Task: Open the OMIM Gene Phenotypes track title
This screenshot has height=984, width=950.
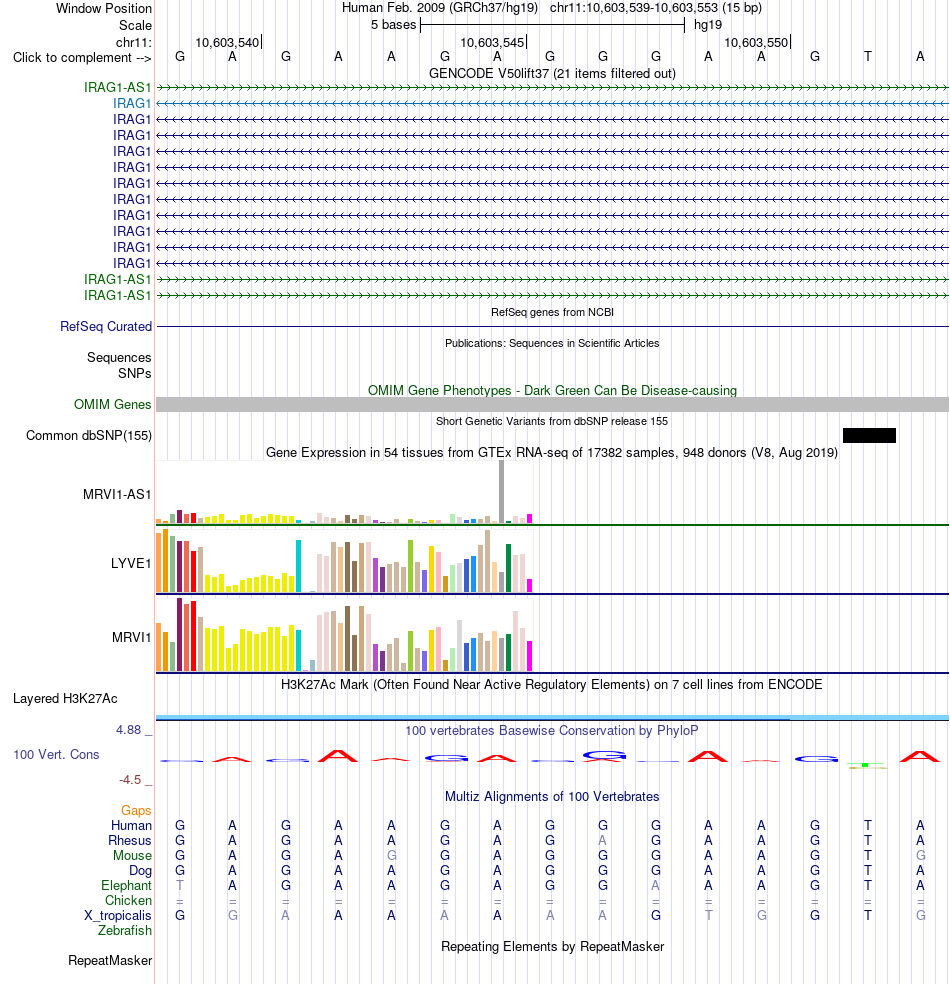Action: tap(552, 390)
